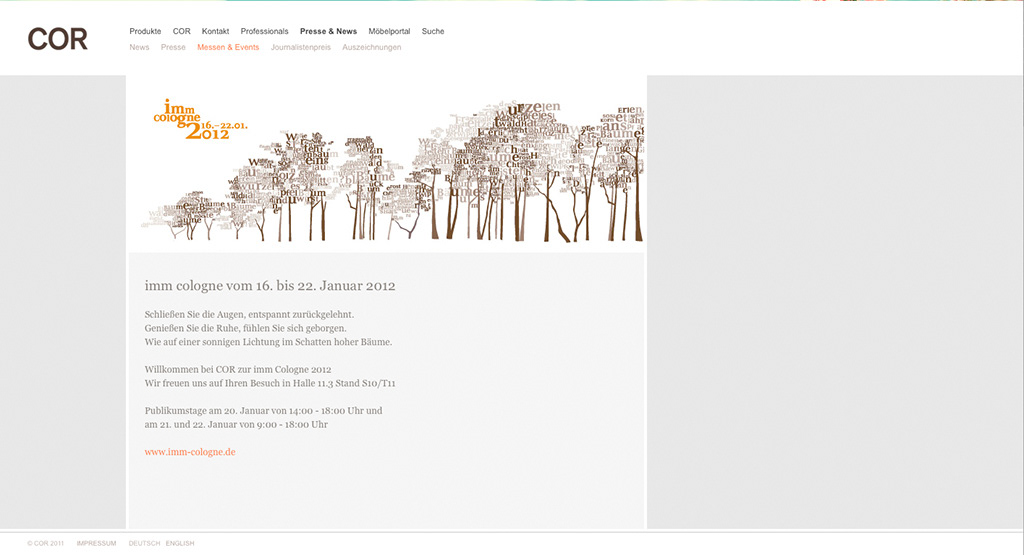Click the line 'Schließen Sie die Augen'
This screenshot has height=555, width=1024.
(x=249, y=315)
